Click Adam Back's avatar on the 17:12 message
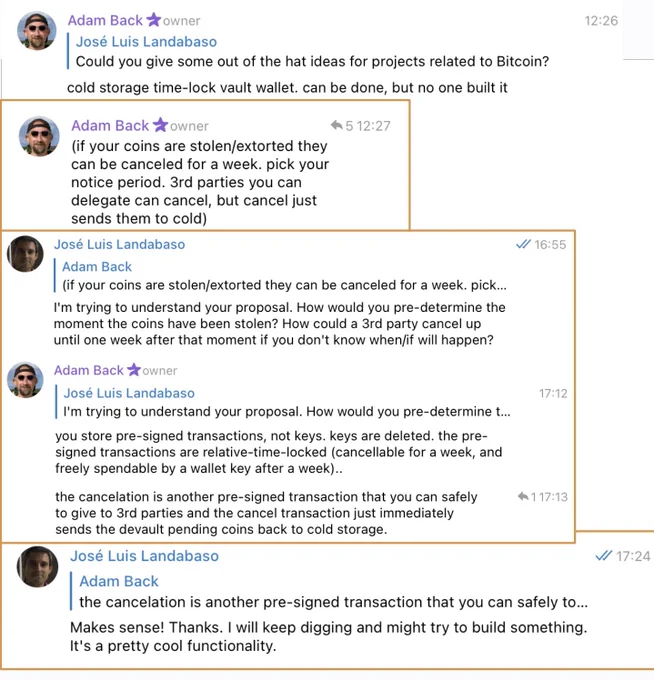Viewport: 654px width, 680px height. click(25, 380)
